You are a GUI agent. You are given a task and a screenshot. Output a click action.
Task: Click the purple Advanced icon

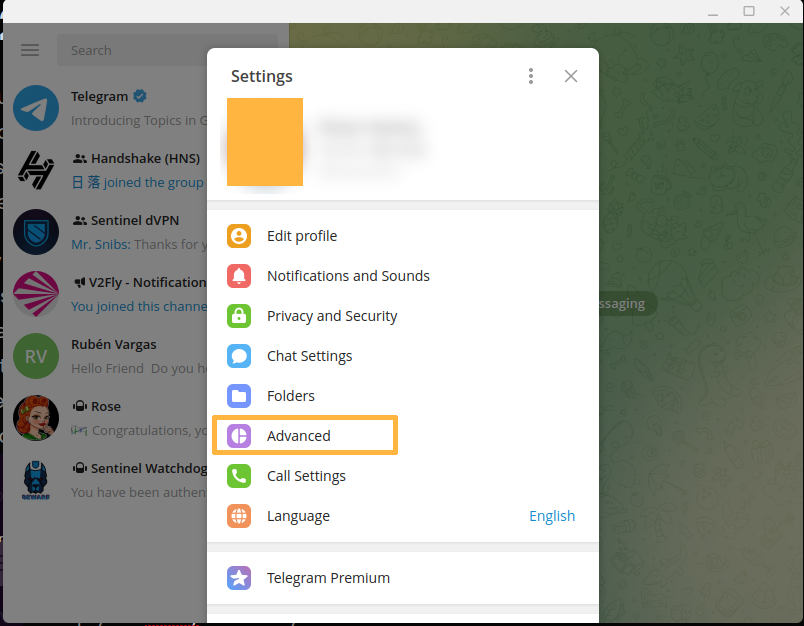click(239, 436)
